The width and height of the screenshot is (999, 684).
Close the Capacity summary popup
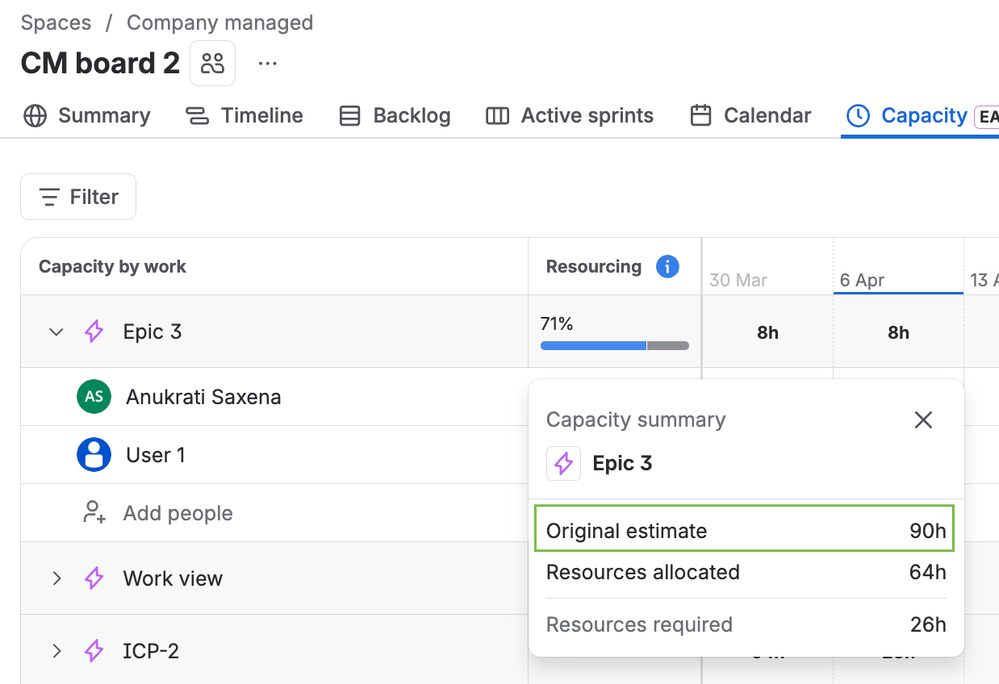(x=923, y=420)
